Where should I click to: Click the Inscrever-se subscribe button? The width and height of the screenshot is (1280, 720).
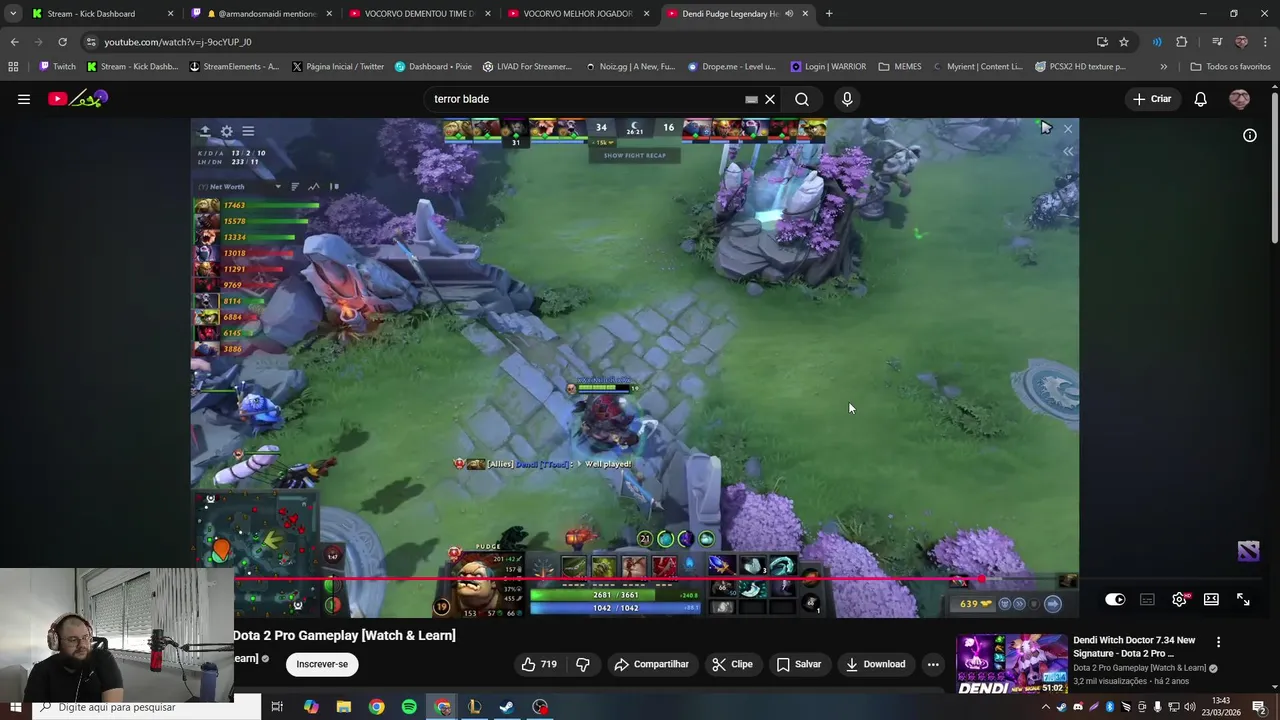[x=322, y=664]
